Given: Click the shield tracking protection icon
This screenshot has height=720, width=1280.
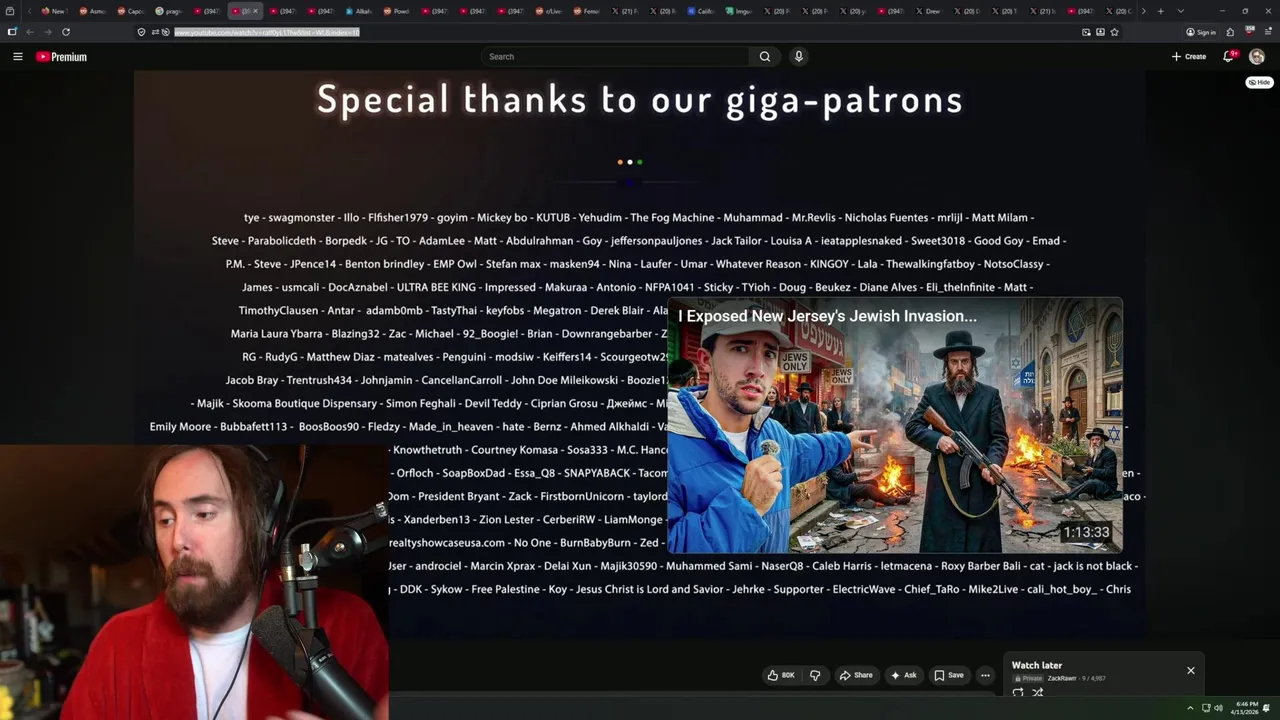Looking at the screenshot, I should point(141,32).
